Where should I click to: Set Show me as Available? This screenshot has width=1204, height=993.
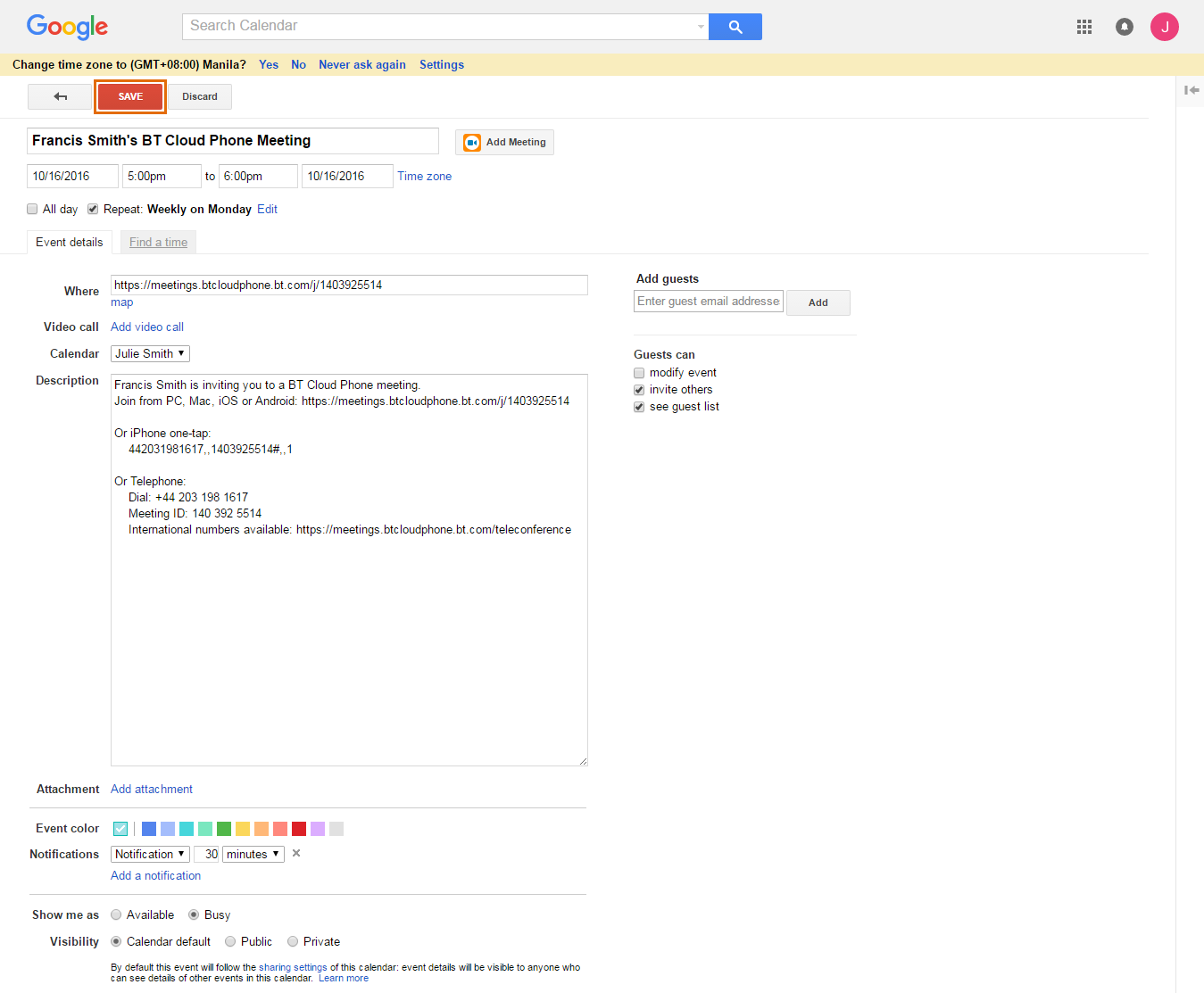tap(116, 914)
